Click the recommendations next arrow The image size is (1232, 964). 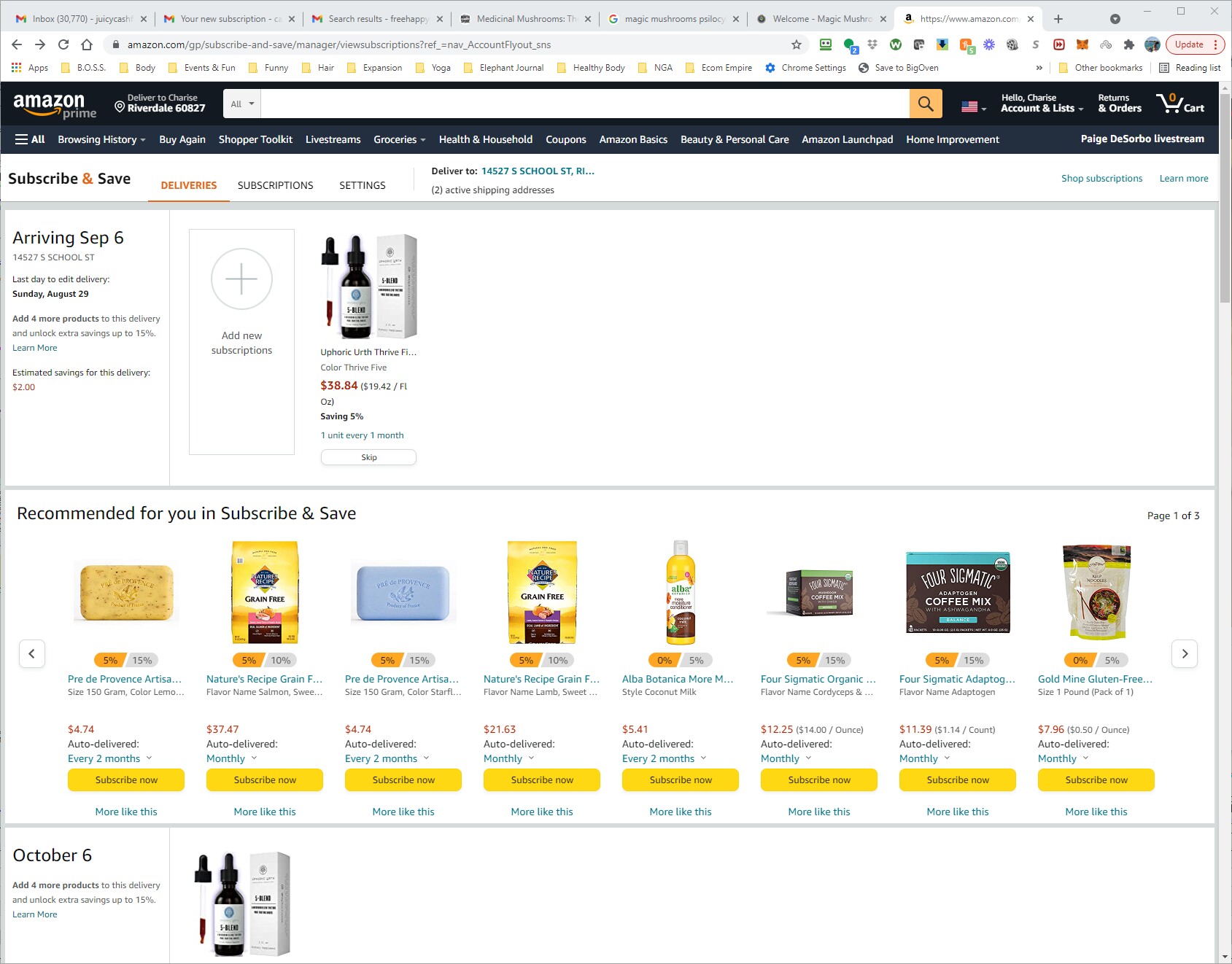1185,654
